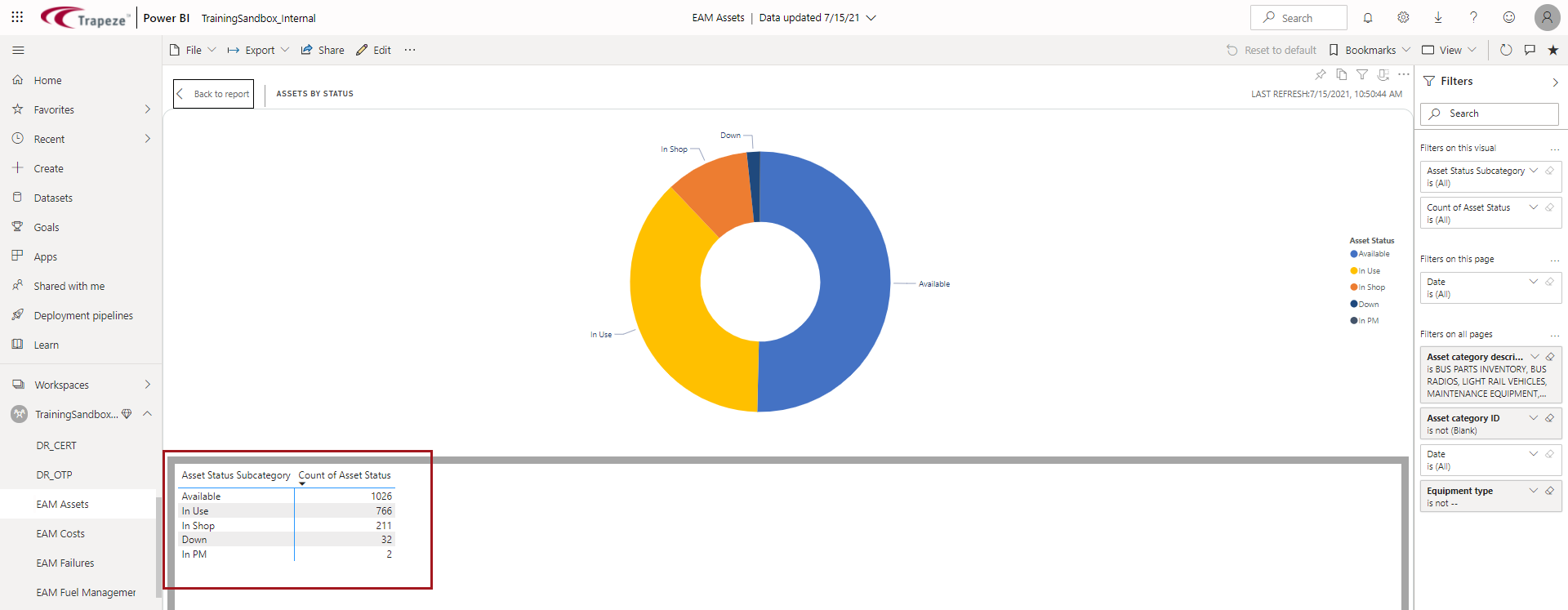Refresh the report visuals
Viewport: 1568px width, 610px height.
(1506, 50)
